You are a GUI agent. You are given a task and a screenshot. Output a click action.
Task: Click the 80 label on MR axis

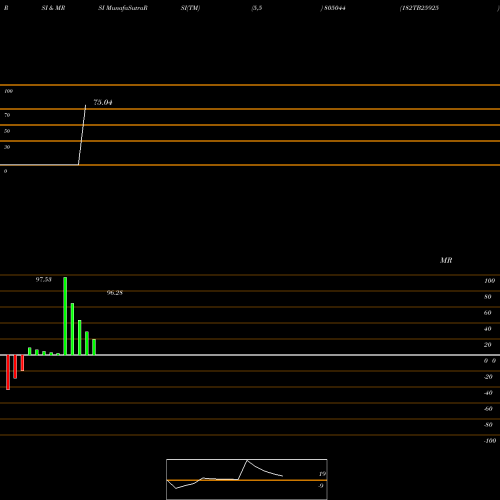[488, 297]
